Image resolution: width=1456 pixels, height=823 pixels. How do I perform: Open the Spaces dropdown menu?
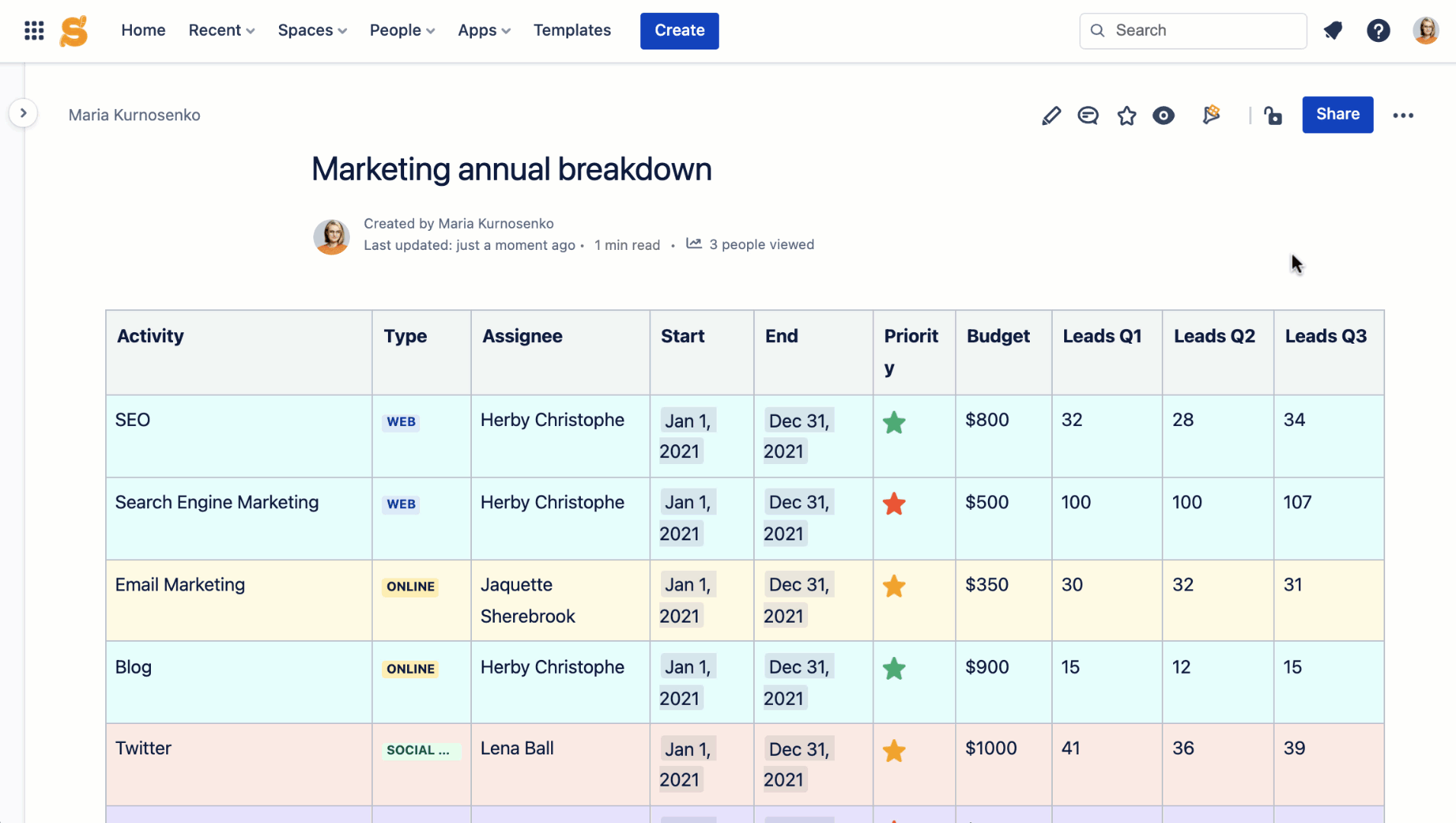click(x=312, y=30)
